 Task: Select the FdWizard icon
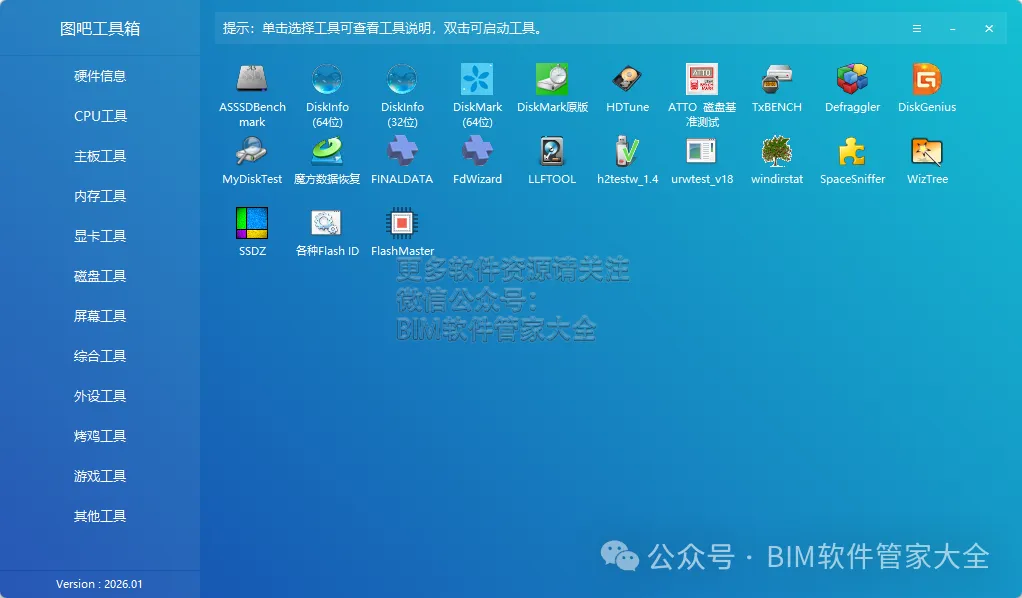[477, 151]
